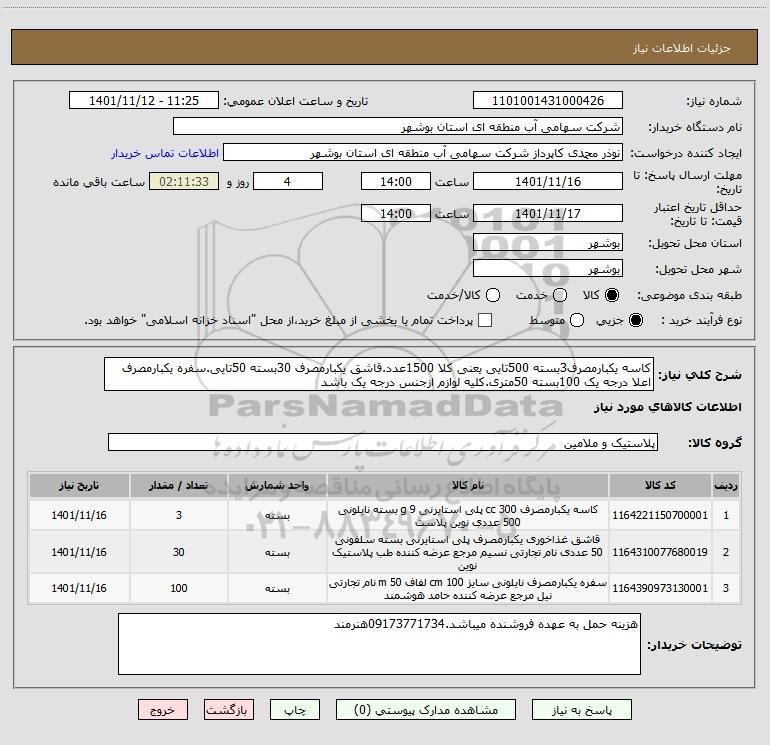Click the remaining days field showing 4

[288, 181]
